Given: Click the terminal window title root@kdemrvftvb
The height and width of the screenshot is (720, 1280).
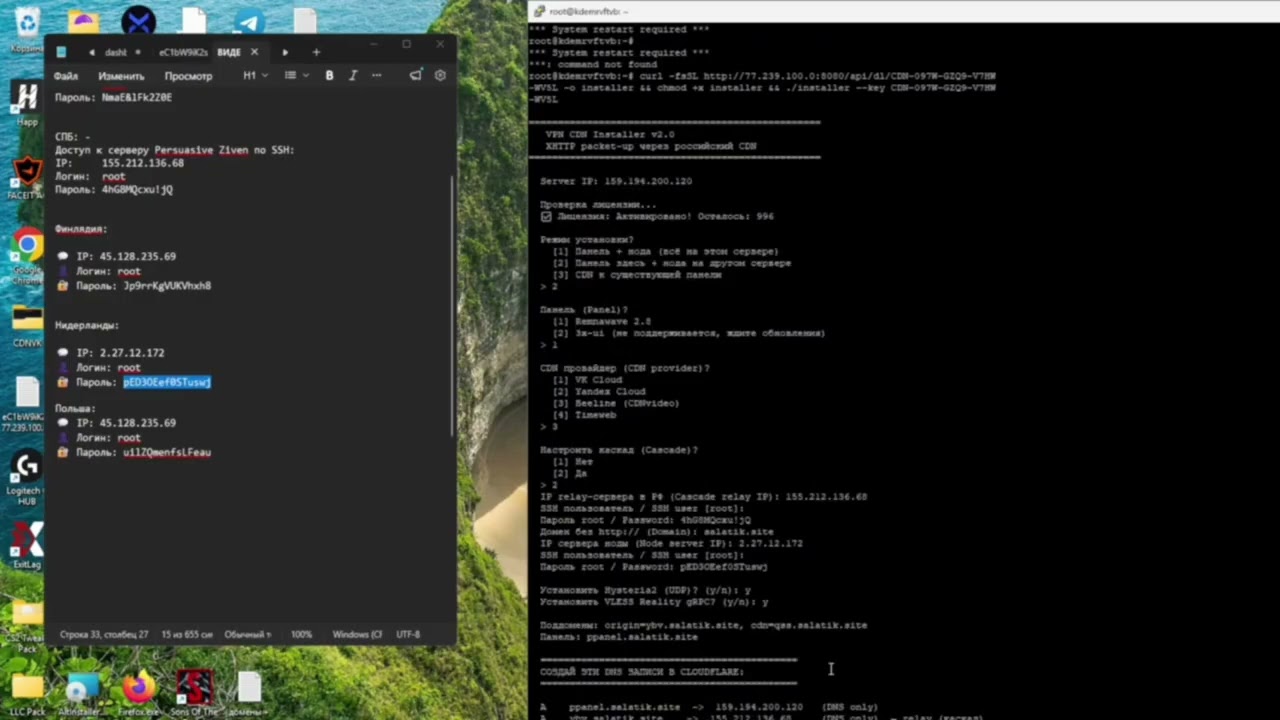Looking at the screenshot, I should [x=589, y=12].
